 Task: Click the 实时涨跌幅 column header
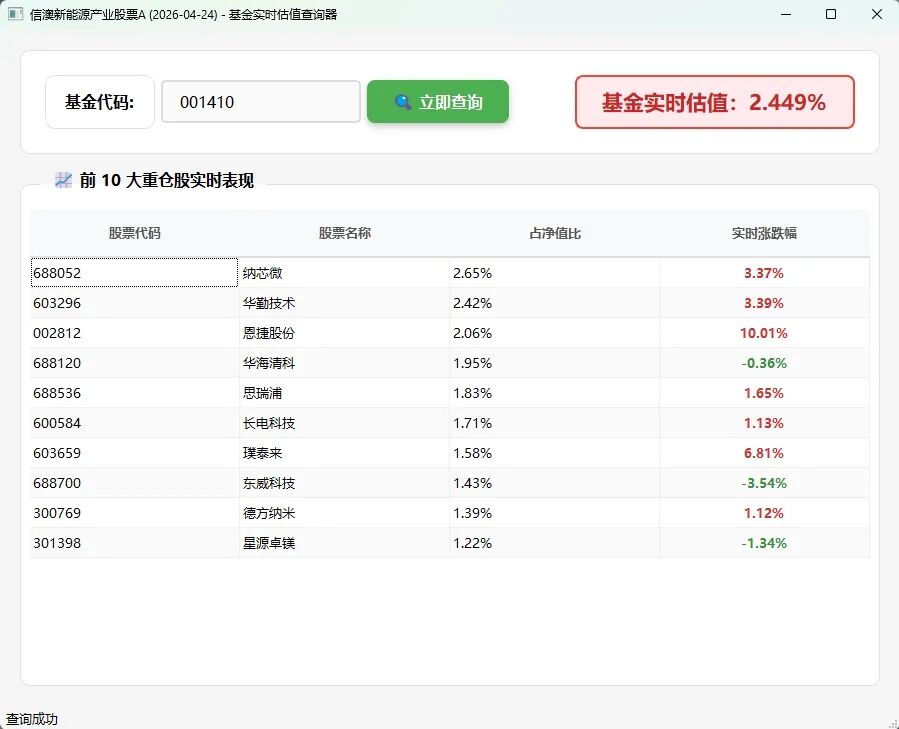[764, 233]
